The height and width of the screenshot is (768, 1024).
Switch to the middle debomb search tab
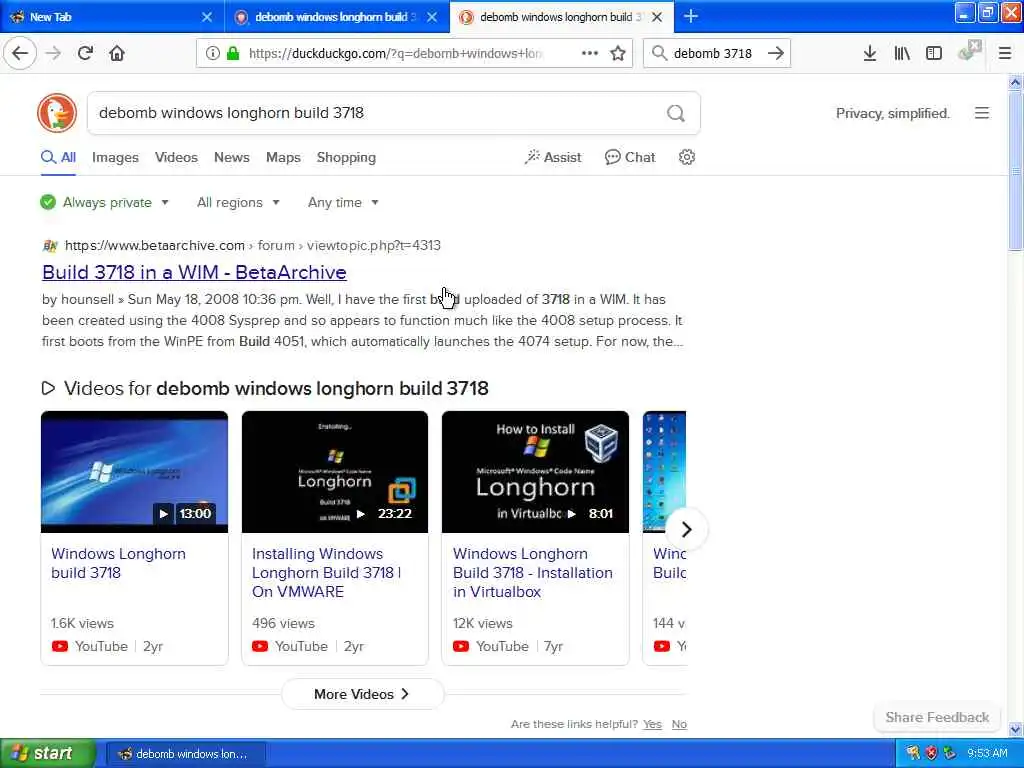click(x=336, y=17)
